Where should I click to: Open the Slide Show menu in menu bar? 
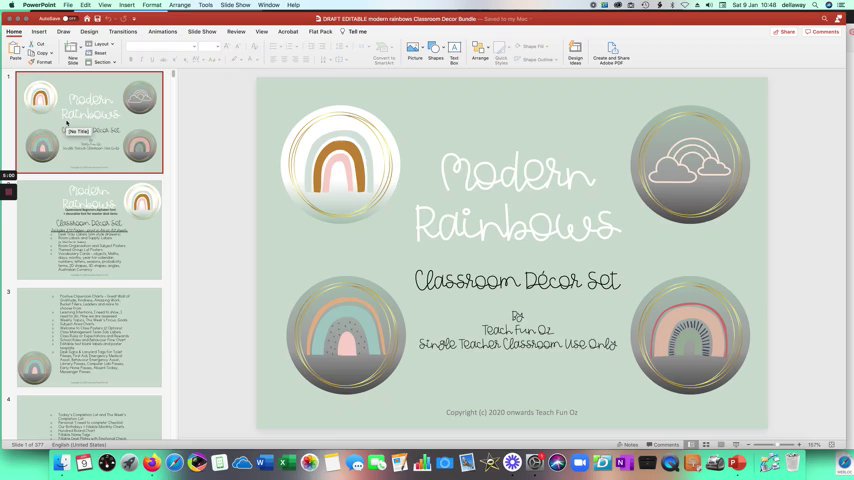point(235,5)
